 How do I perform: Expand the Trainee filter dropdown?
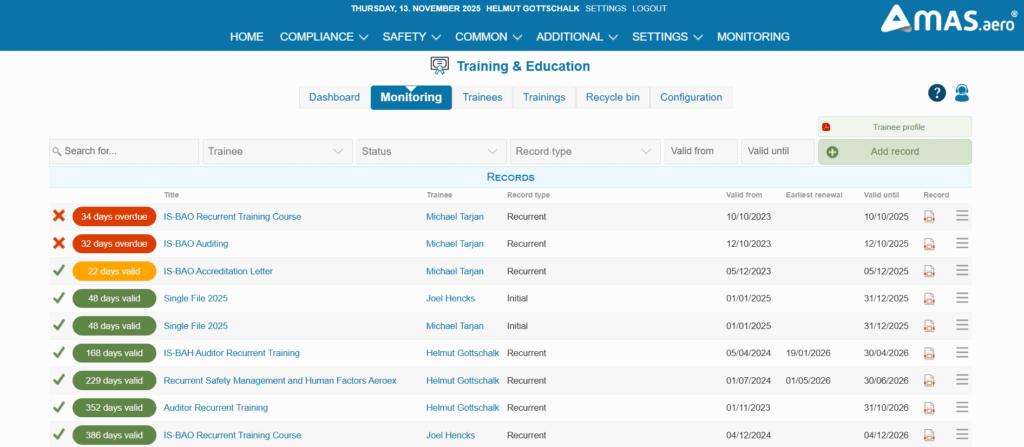tap(276, 152)
